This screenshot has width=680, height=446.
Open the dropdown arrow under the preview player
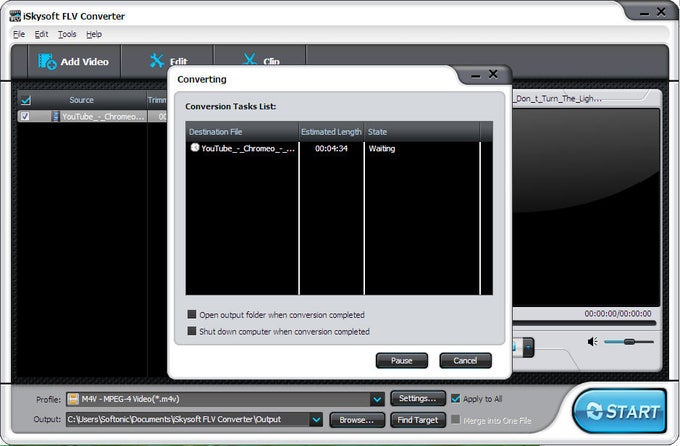tap(528, 347)
